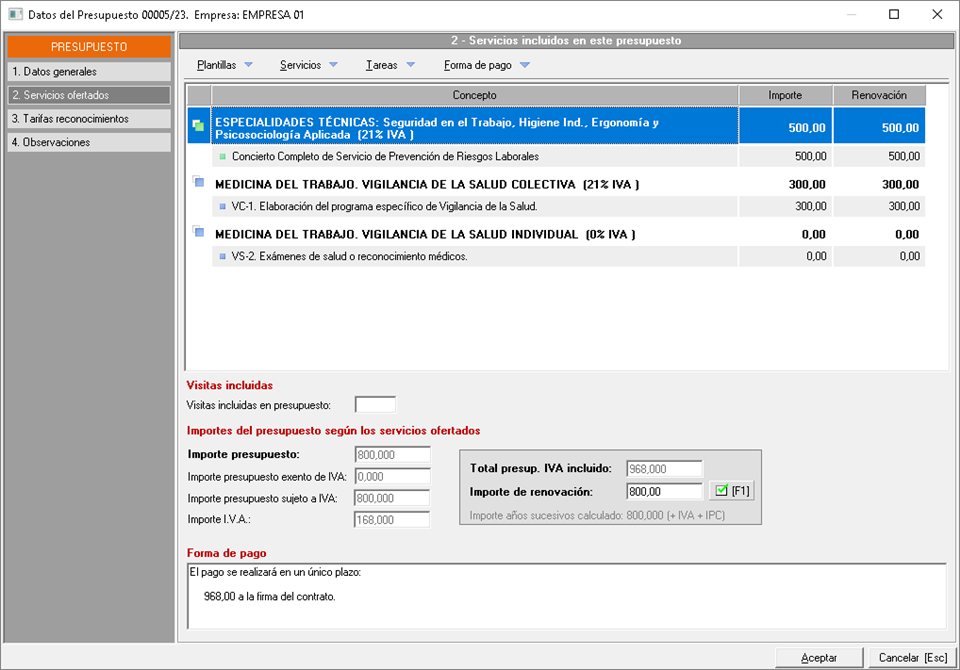The image size is (960, 670).
Task: Click the icon beside VIGILANCIA DE LA SALUD INDIVIDUAL
Action: coord(198,233)
